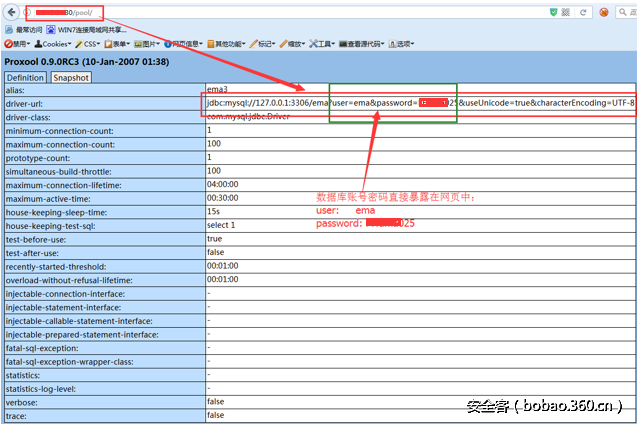Open the 图片 (Images) toolbar menu
Image resolution: width=637 pixels, height=424 pixels.
click(x=152, y=44)
